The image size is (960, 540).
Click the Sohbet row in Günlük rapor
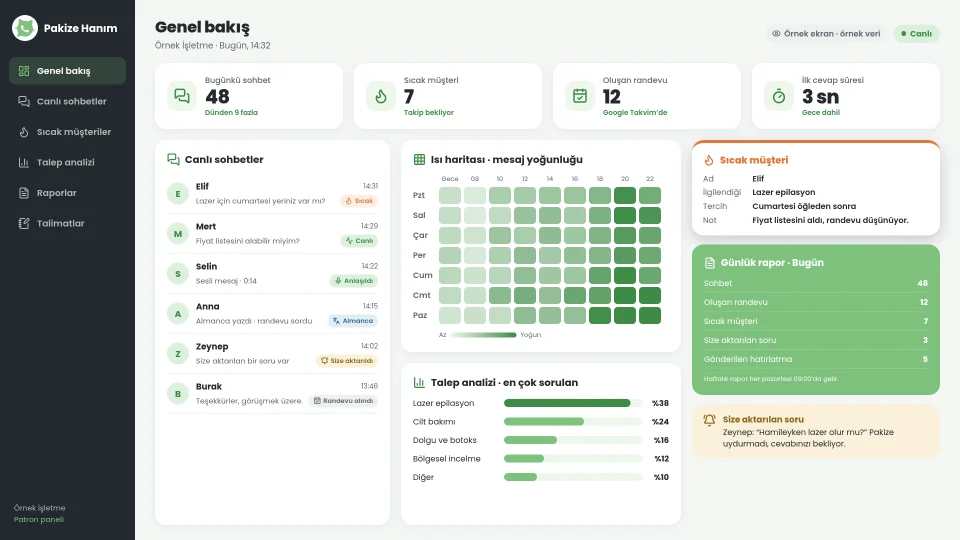tap(816, 283)
